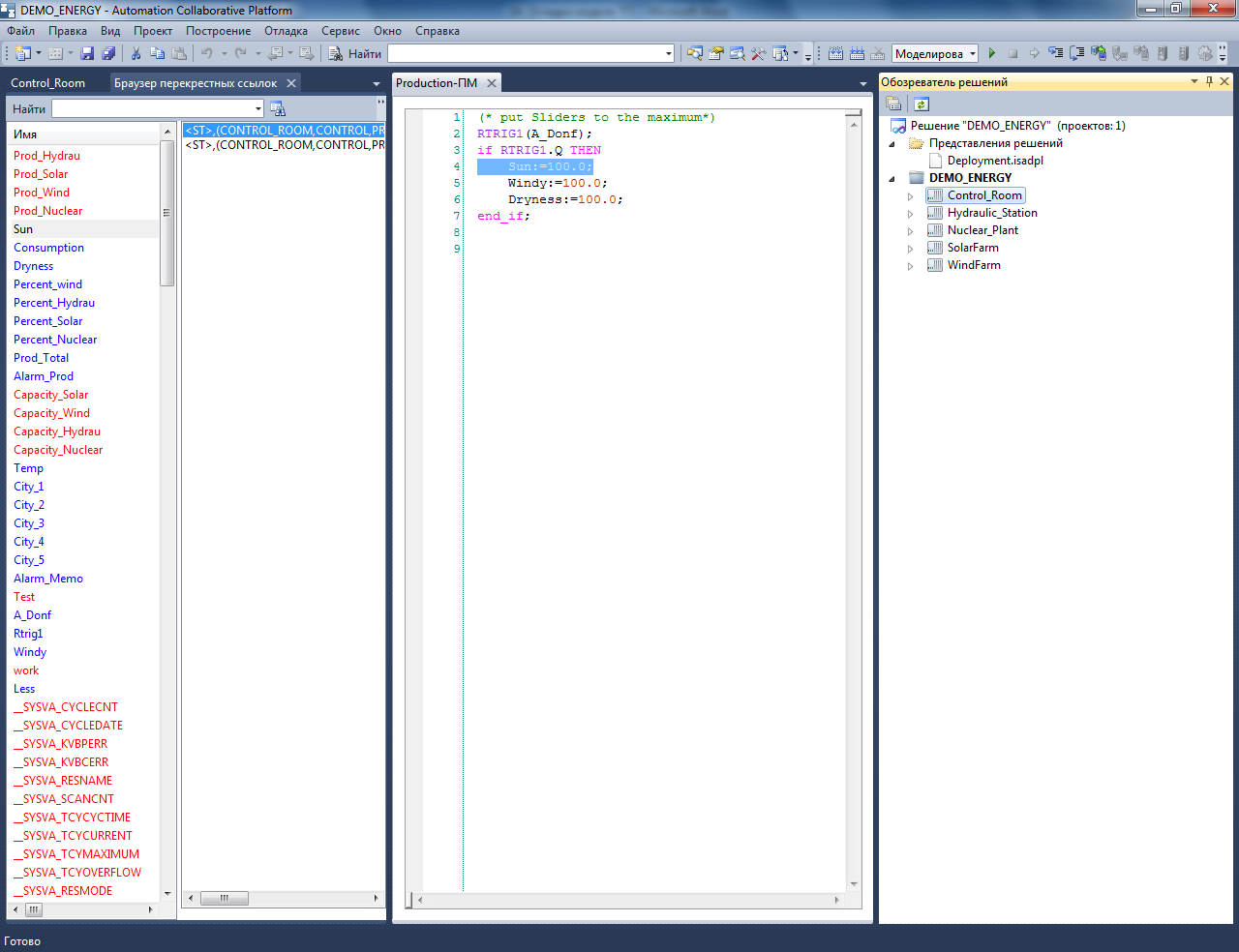1239x952 pixels.
Task: Toggle auto-hide pin on Обозреватель решений panel
Action: (1209, 82)
